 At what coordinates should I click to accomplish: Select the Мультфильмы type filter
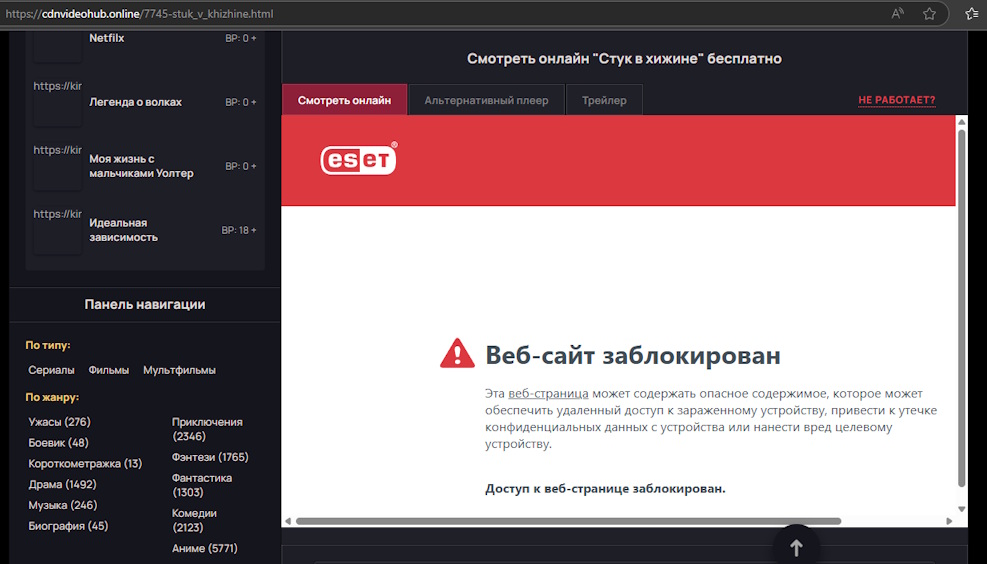click(179, 370)
